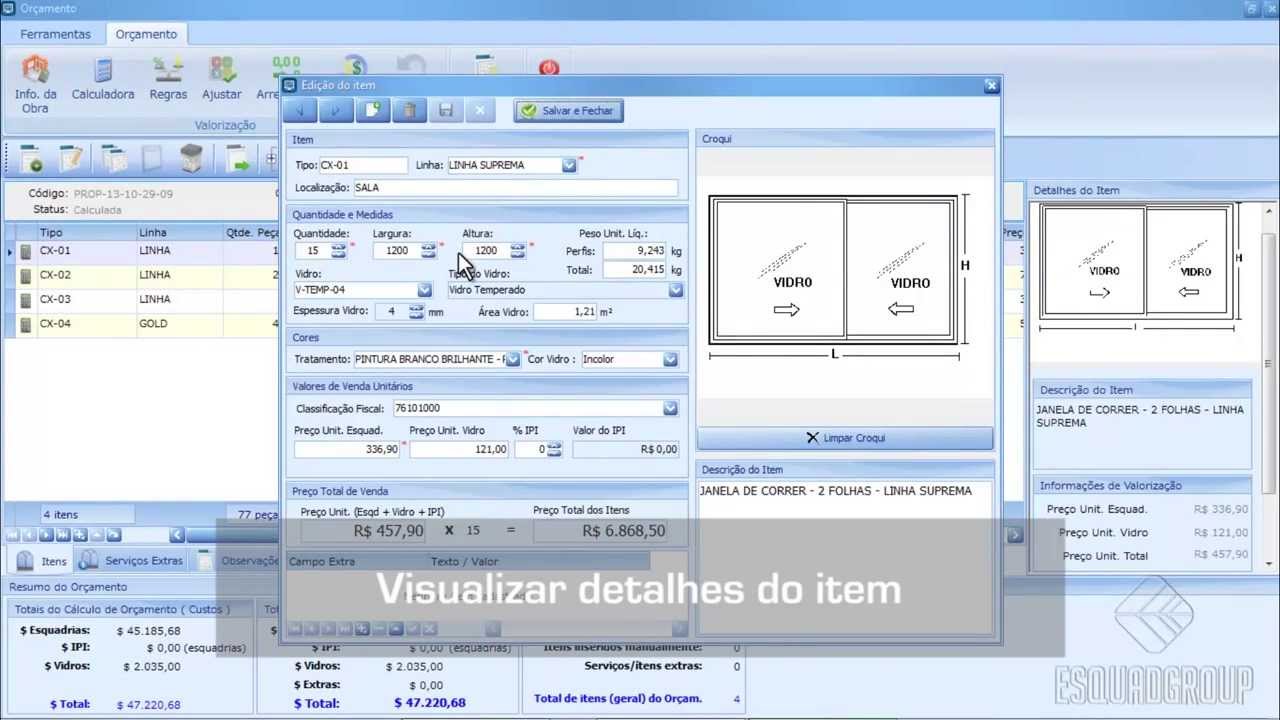Click first record navigator button below list
This screenshot has width=1280, height=720.
point(13,536)
